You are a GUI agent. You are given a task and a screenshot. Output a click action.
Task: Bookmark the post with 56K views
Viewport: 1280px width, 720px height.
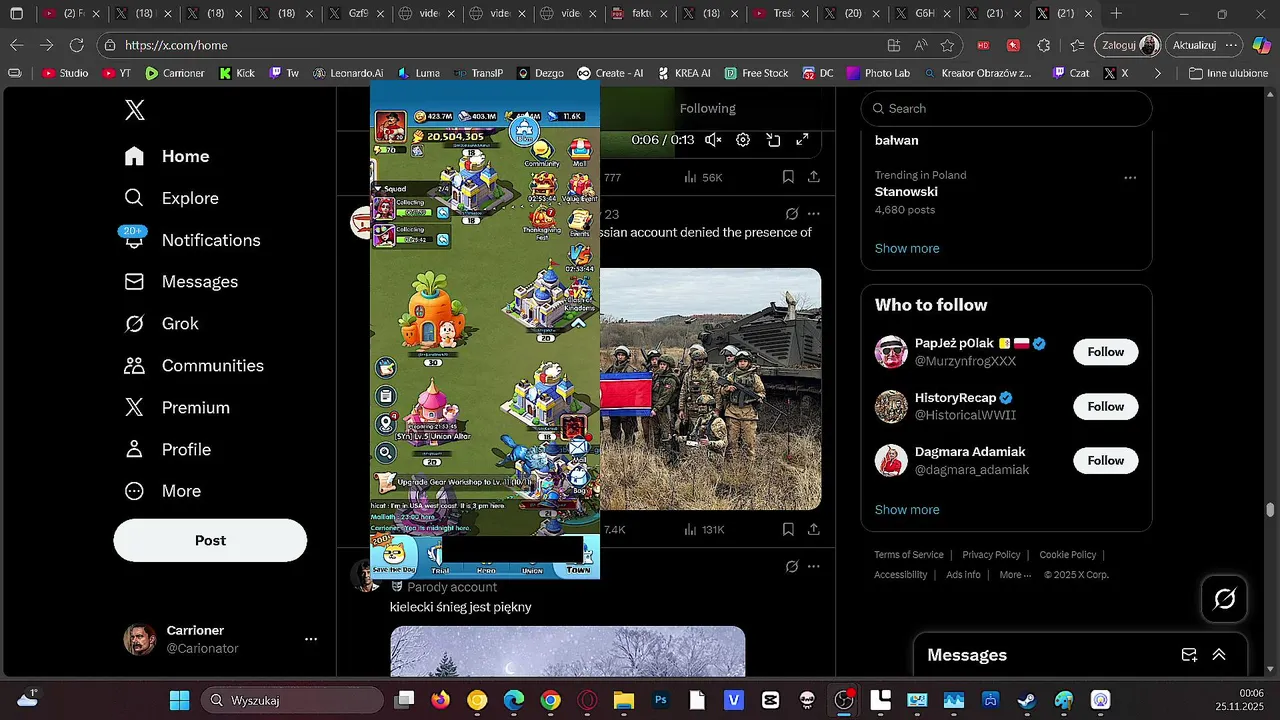tap(788, 177)
